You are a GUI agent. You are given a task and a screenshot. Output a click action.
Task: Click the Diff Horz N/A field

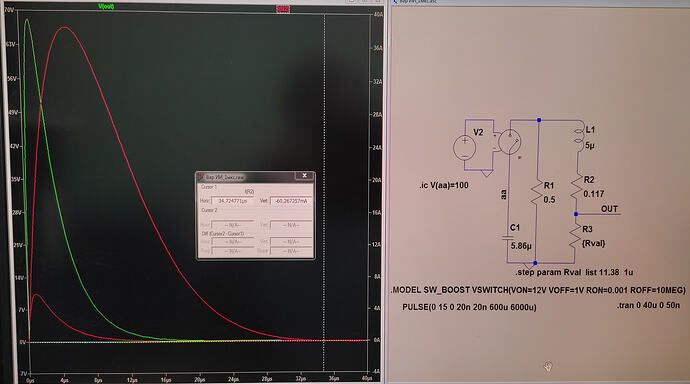click(232, 241)
